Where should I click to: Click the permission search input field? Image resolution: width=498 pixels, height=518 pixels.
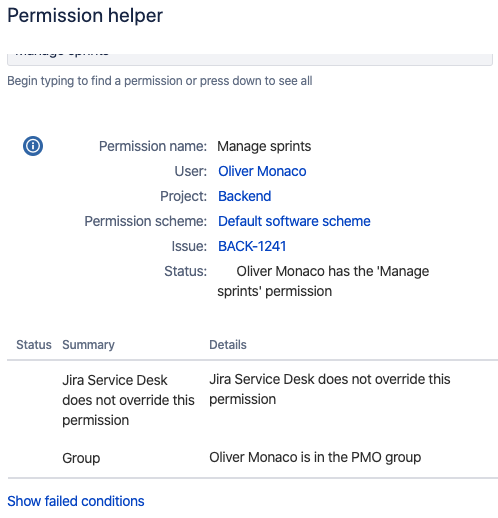click(250, 59)
